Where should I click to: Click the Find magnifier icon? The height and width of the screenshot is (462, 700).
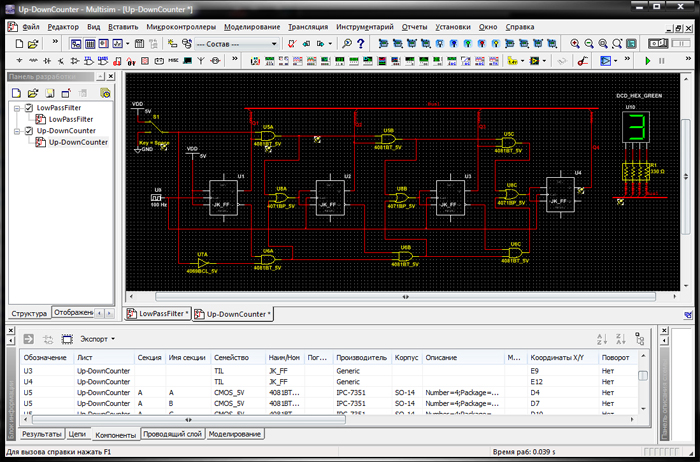coord(347,44)
